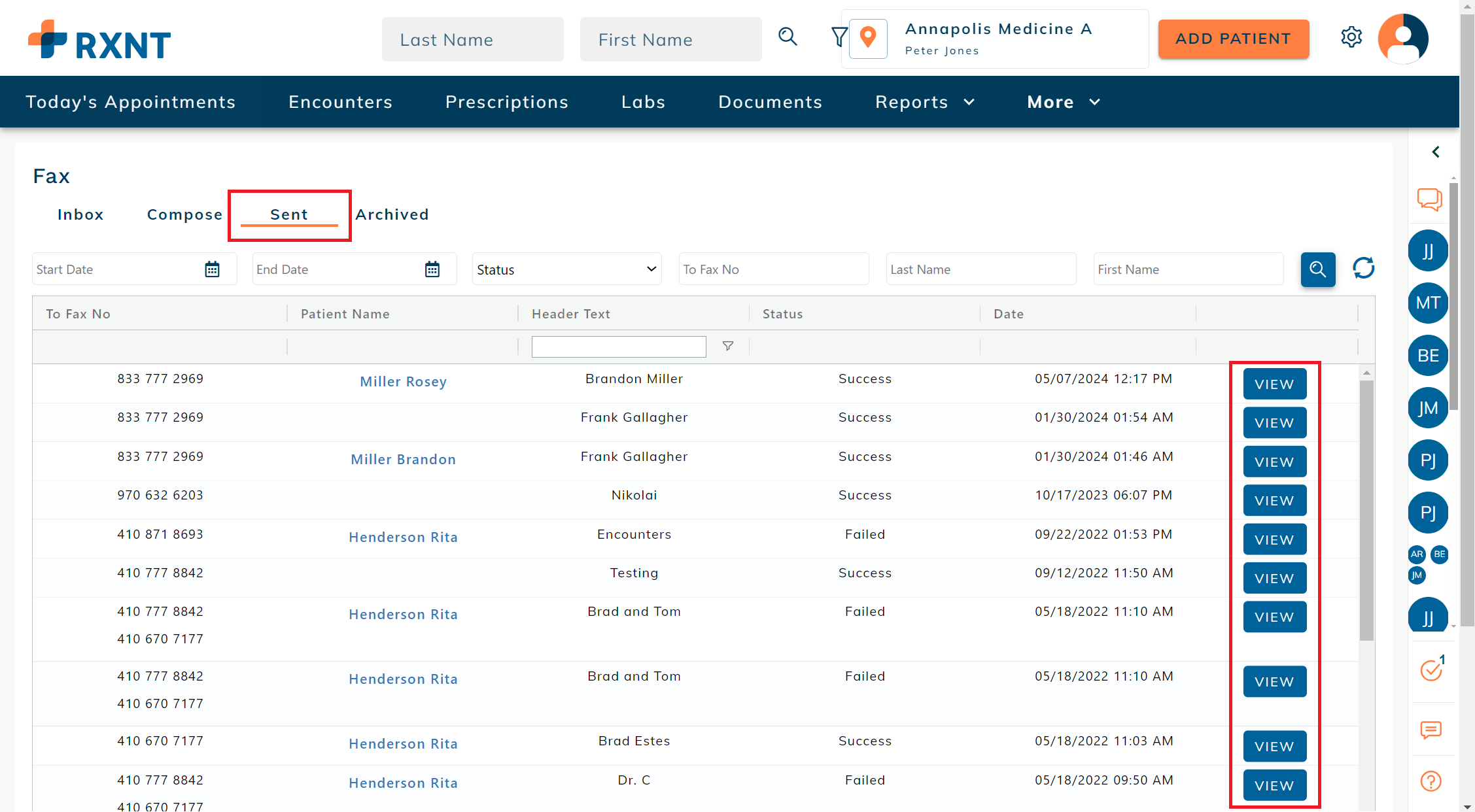Click the fax refresh icon
Viewport: 1475px width, 812px height.
point(1363,268)
